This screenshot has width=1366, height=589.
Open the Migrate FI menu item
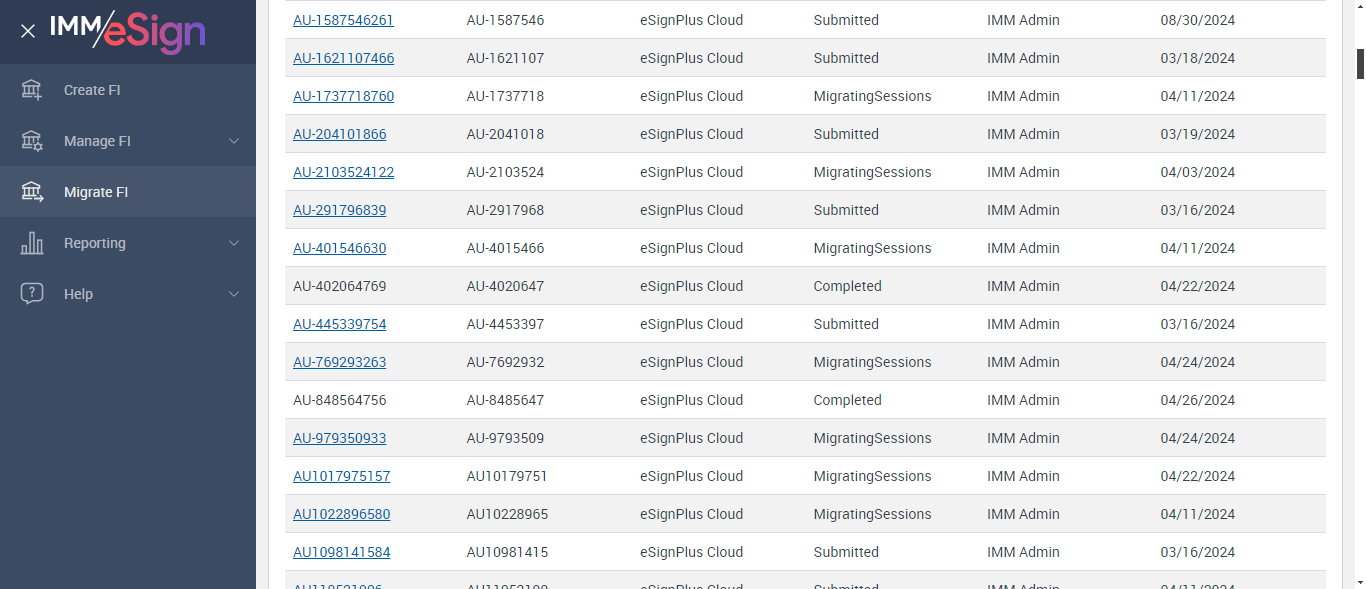(96, 192)
